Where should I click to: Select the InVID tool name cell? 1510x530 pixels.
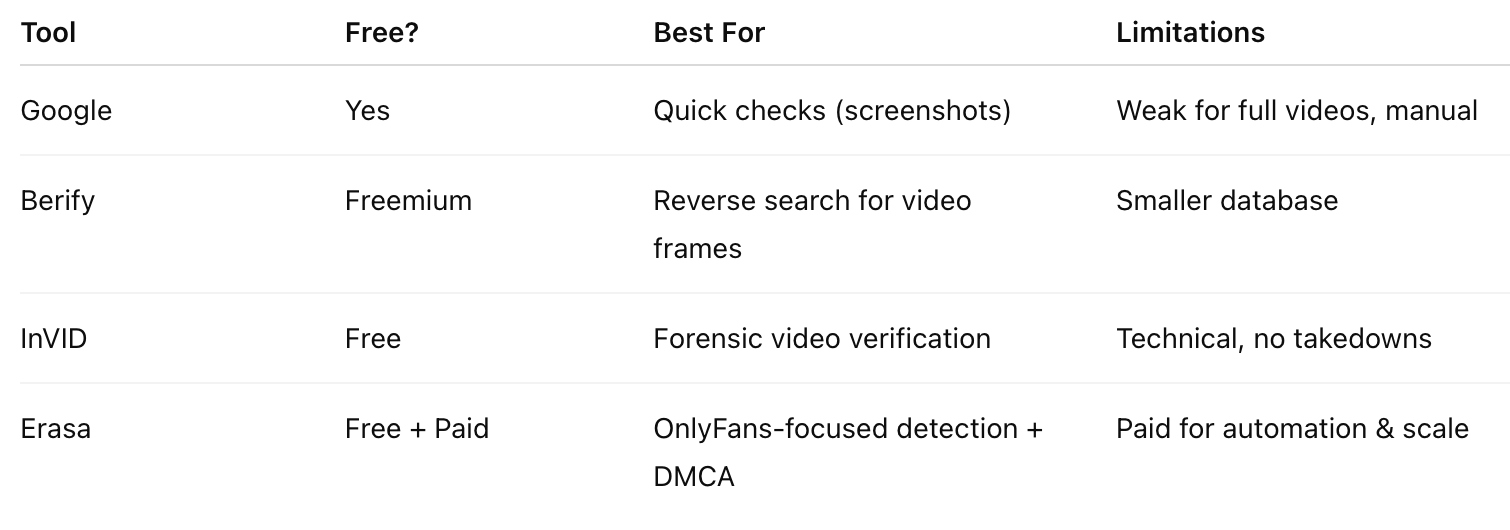(54, 339)
